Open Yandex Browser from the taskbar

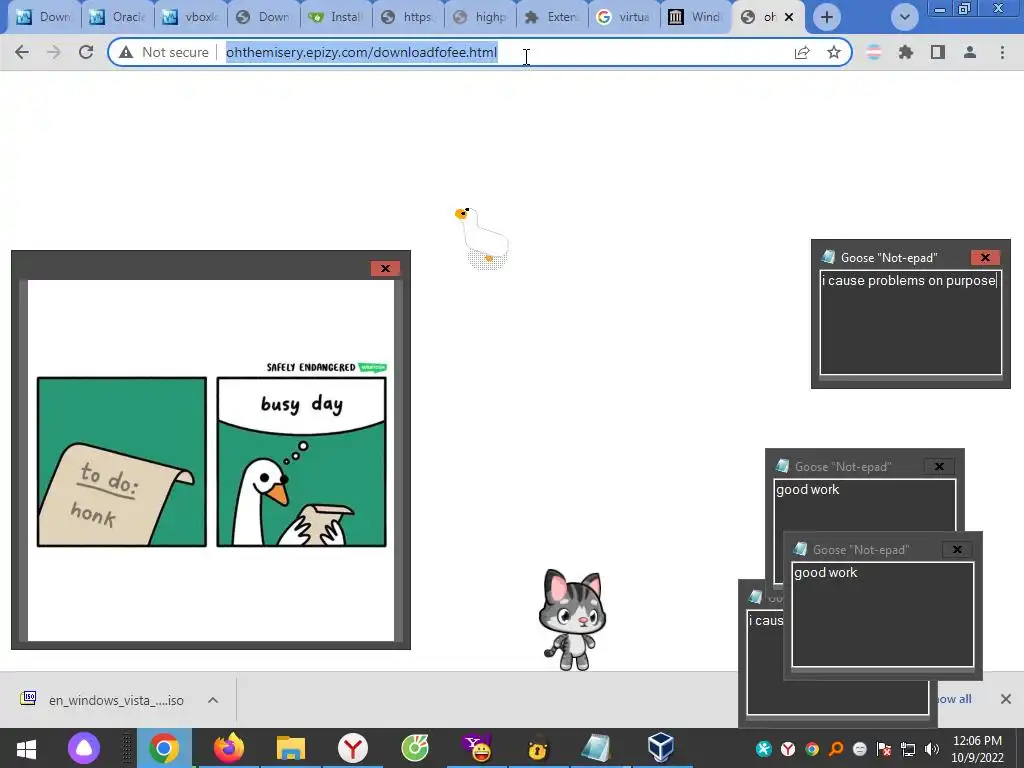(x=353, y=748)
